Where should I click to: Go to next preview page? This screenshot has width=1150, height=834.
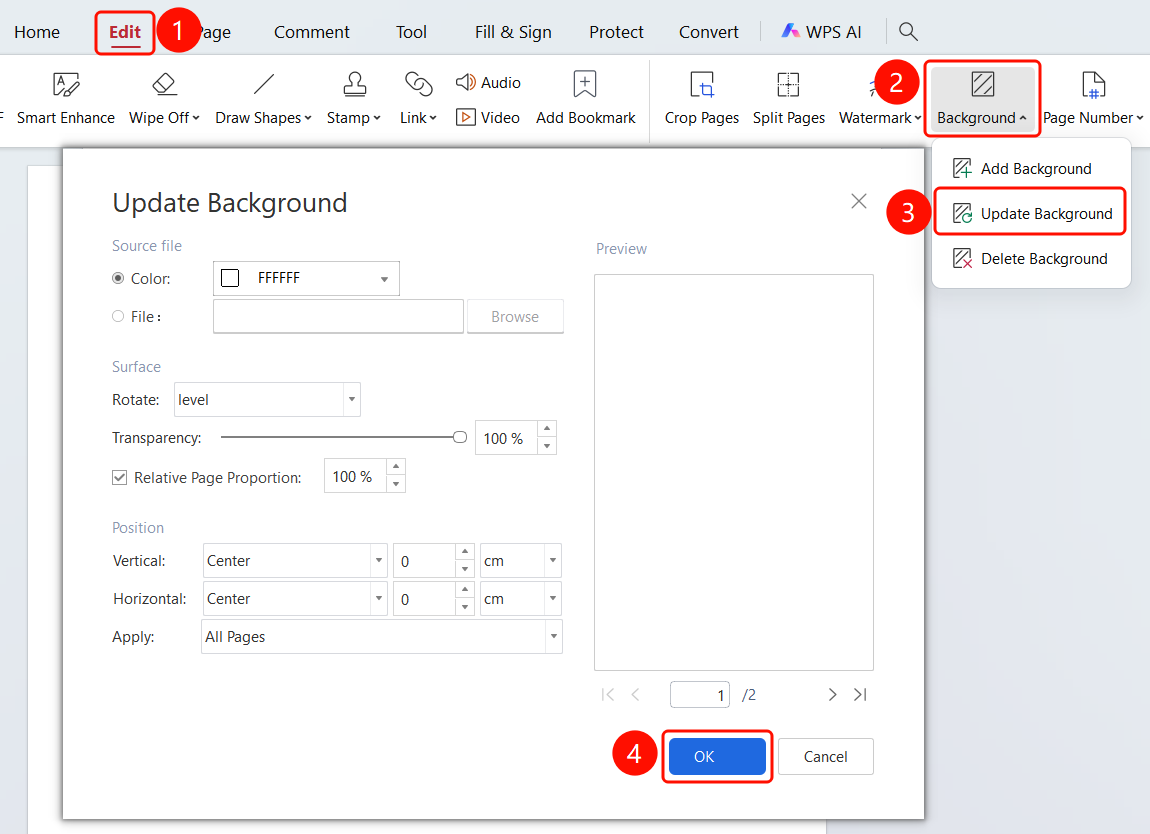(x=832, y=695)
